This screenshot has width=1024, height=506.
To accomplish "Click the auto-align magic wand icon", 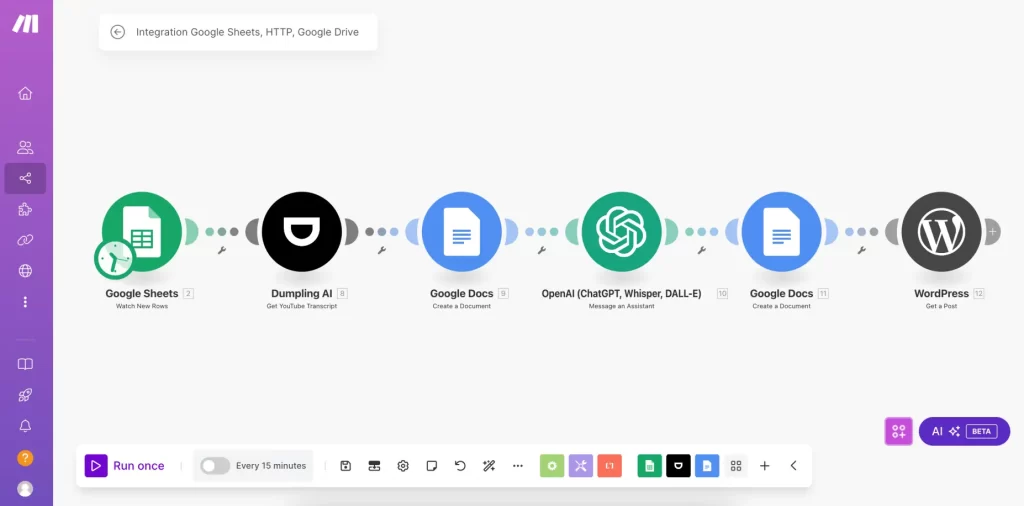I will [489, 466].
